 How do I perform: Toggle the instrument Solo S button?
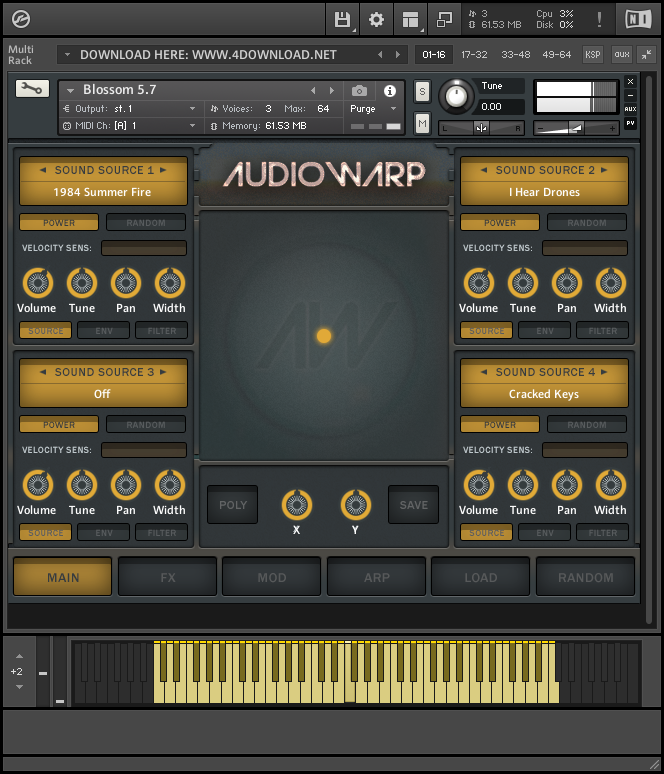click(x=422, y=91)
